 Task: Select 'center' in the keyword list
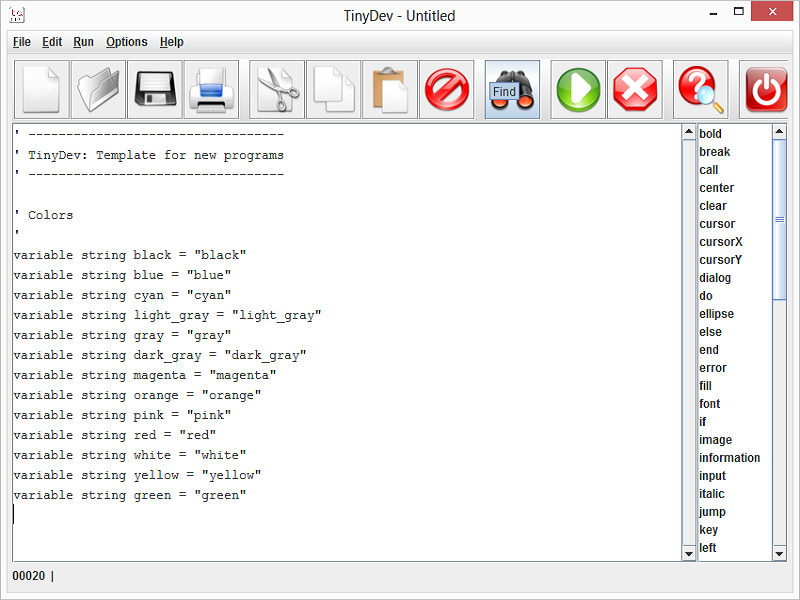[716, 188]
